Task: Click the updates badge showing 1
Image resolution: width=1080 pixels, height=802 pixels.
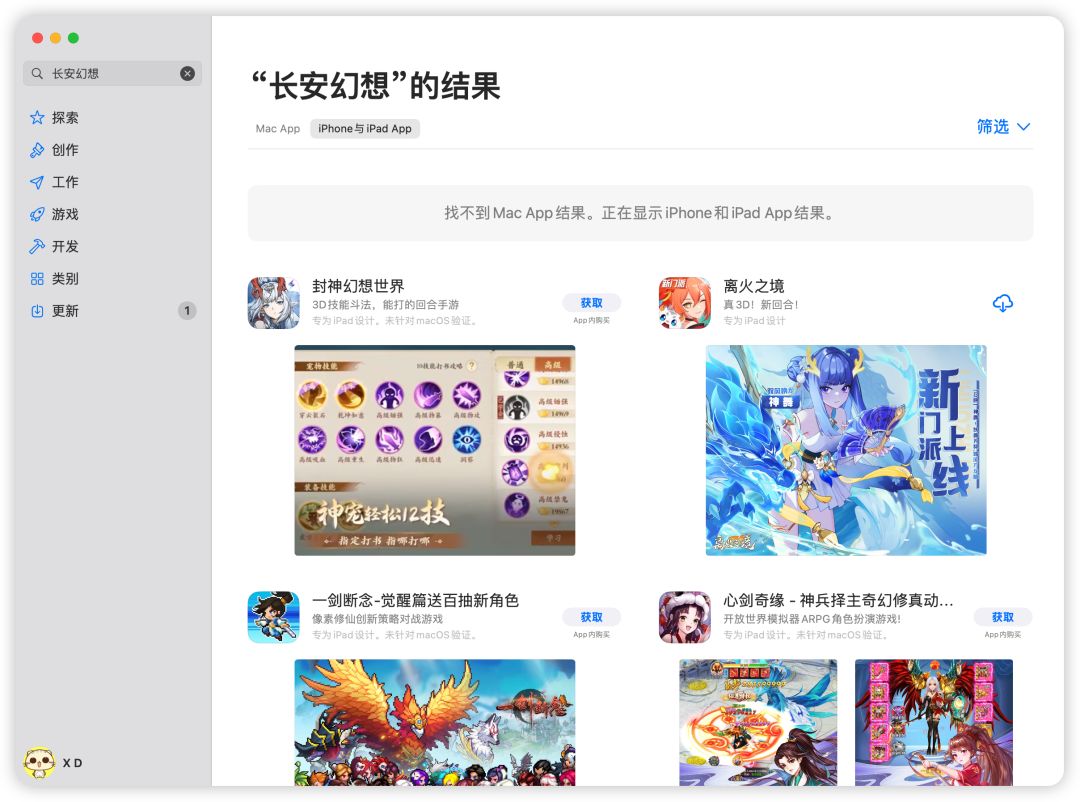Action: click(x=187, y=311)
